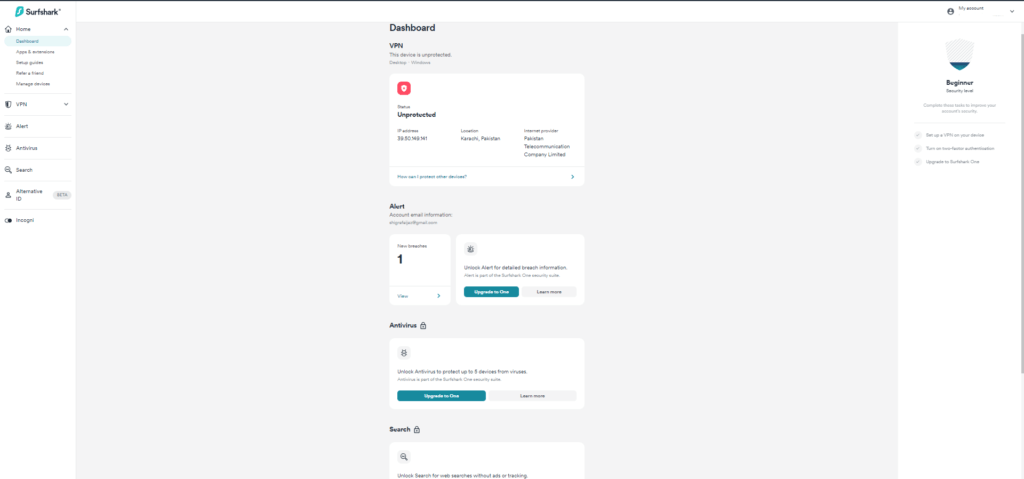The height and width of the screenshot is (479, 1024).
Task: Open Apps & extensions page
Action: pyautogui.click(x=35, y=52)
